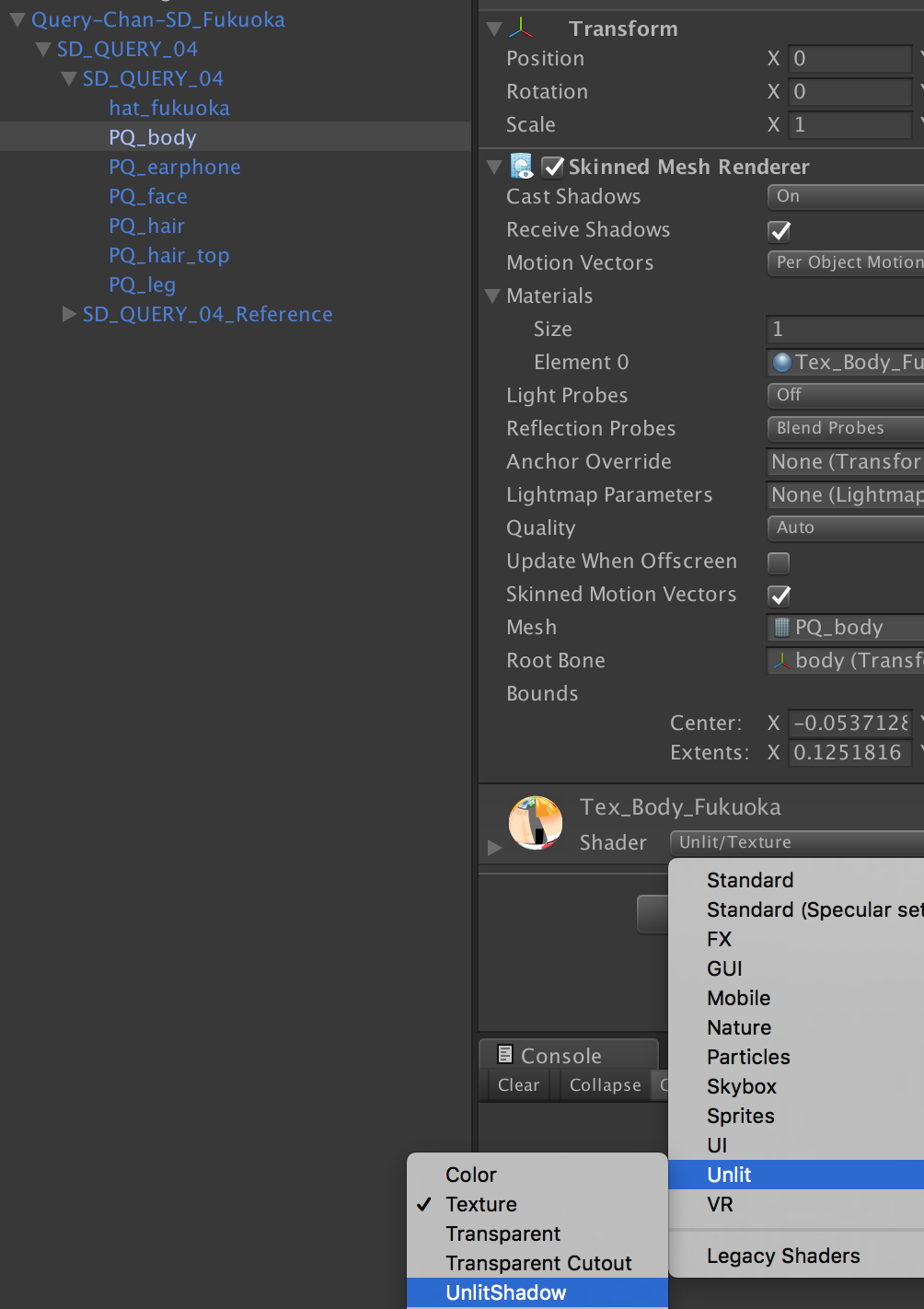Viewport: 924px width, 1309px height.
Task: Collapse the Transform section triangle
Action: (492, 28)
